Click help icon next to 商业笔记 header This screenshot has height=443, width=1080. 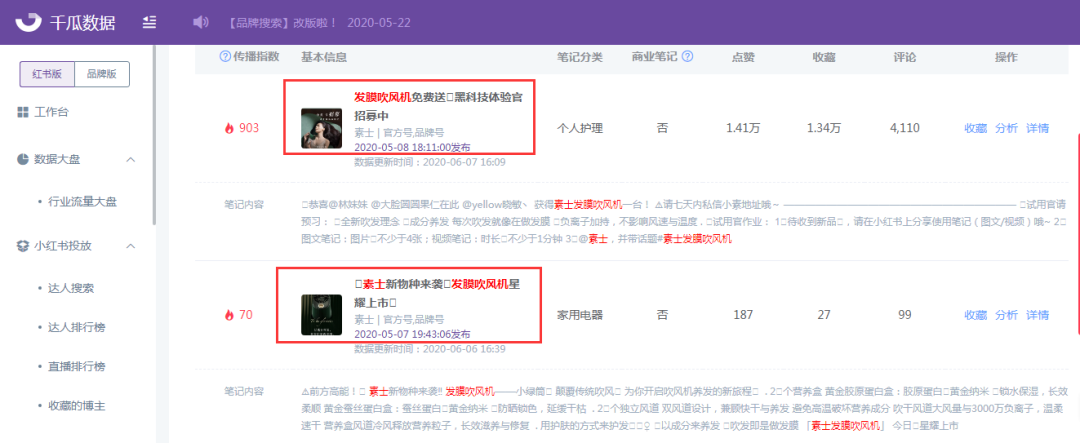[x=687, y=57]
